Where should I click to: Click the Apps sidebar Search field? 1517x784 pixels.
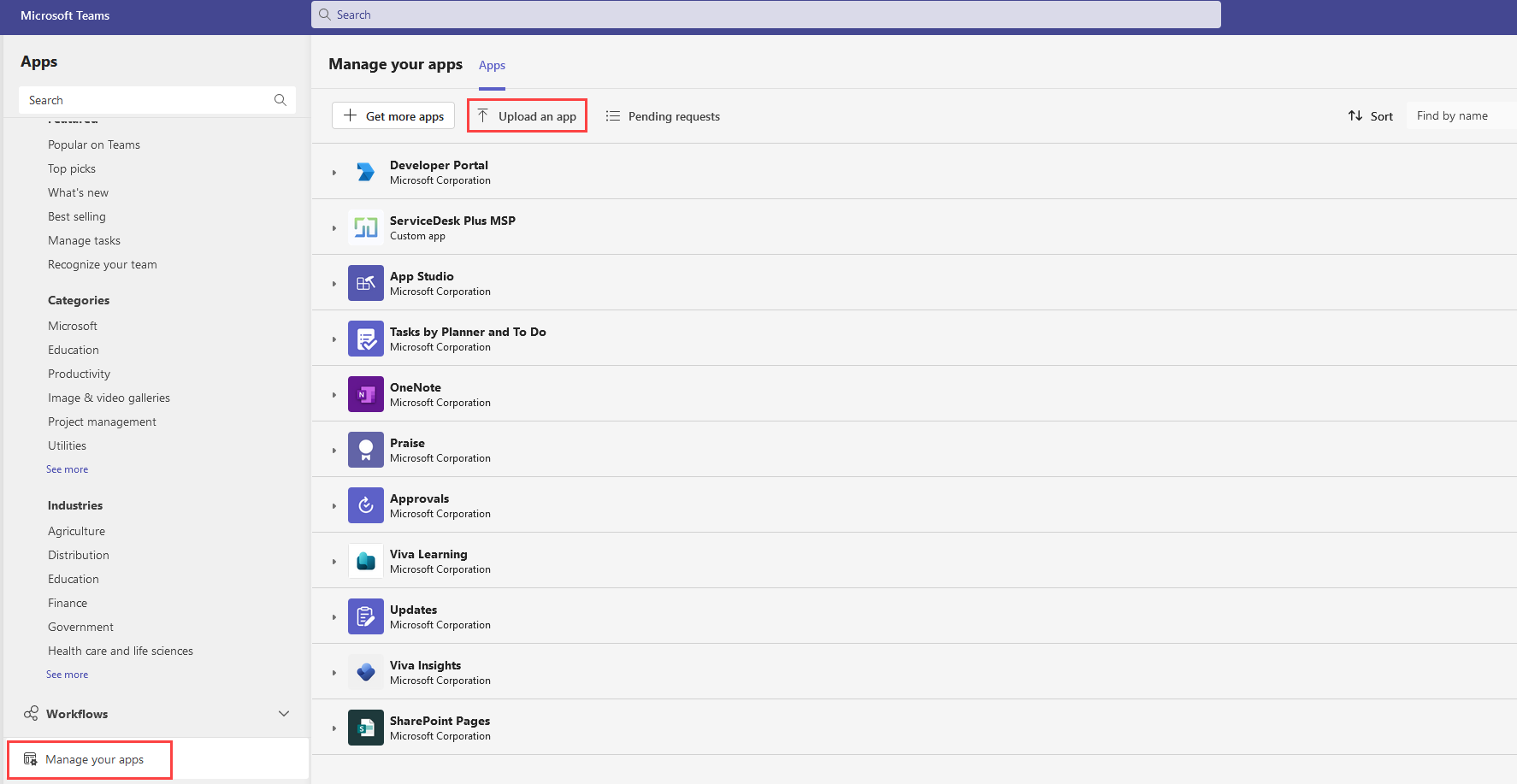(157, 100)
